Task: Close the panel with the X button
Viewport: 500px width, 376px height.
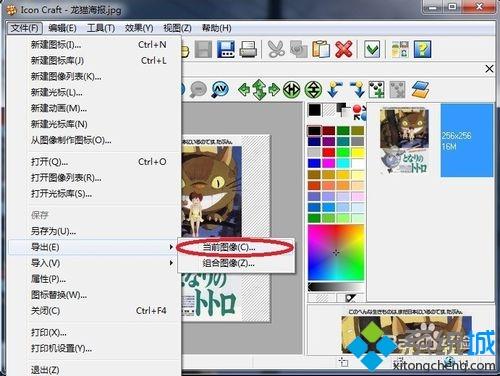Action: click(489, 69)
